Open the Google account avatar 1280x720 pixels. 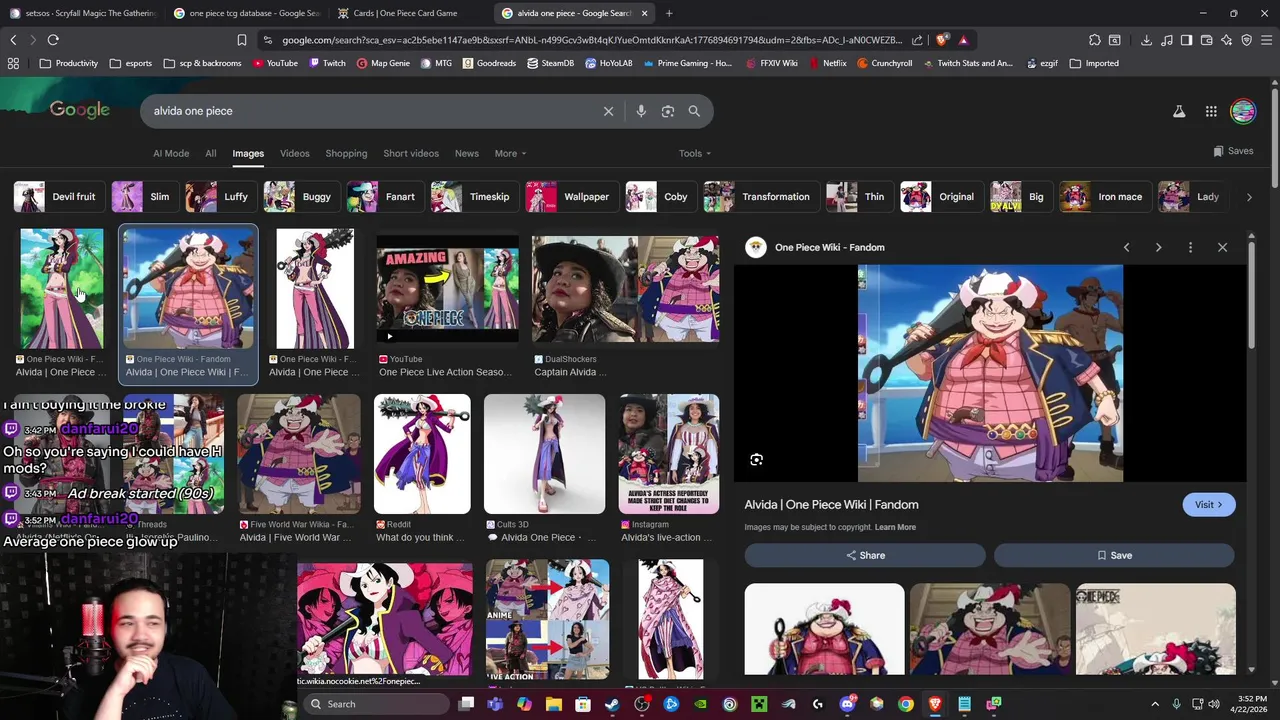(x=1243, y=112)
